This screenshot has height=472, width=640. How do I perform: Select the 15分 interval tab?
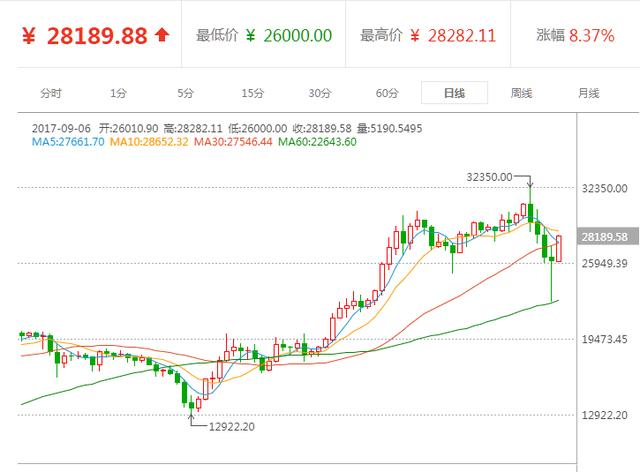[252, 93]
